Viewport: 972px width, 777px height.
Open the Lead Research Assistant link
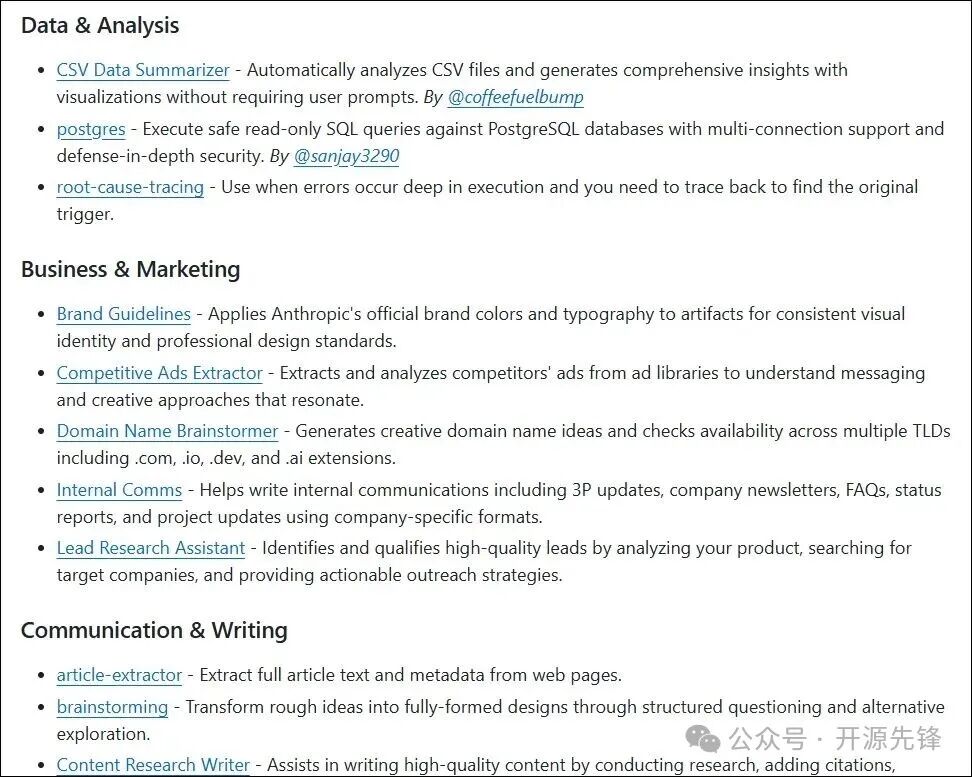point(150,548)
